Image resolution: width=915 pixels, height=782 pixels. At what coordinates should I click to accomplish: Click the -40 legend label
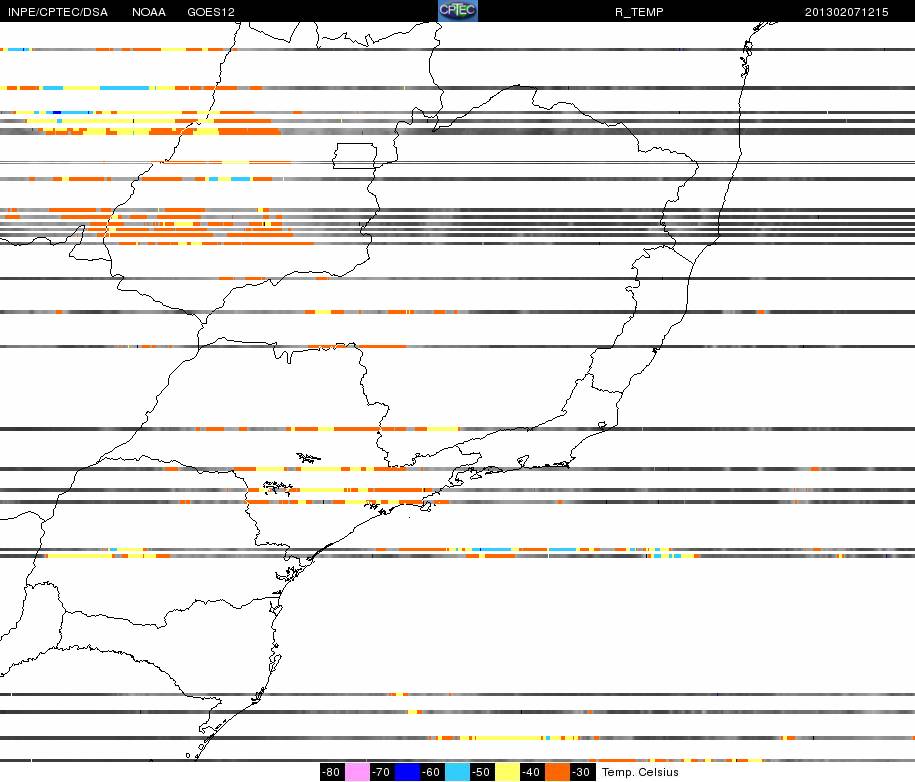point(532,772)
